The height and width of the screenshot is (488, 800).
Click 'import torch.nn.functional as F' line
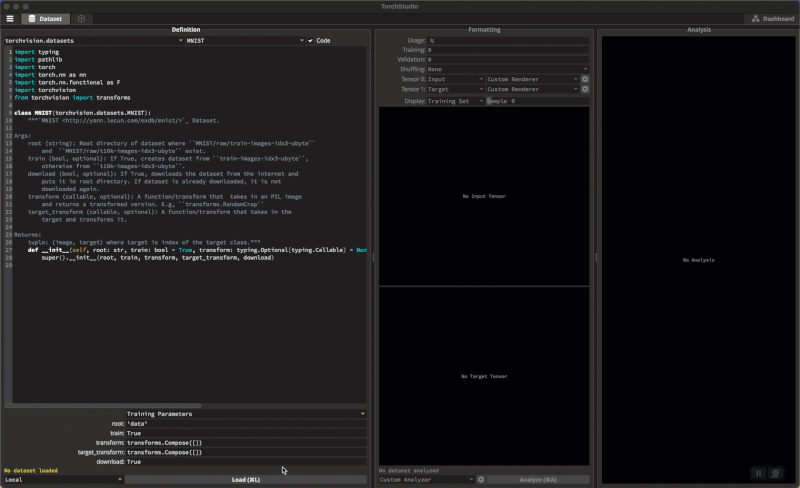(x=67, y=82)
